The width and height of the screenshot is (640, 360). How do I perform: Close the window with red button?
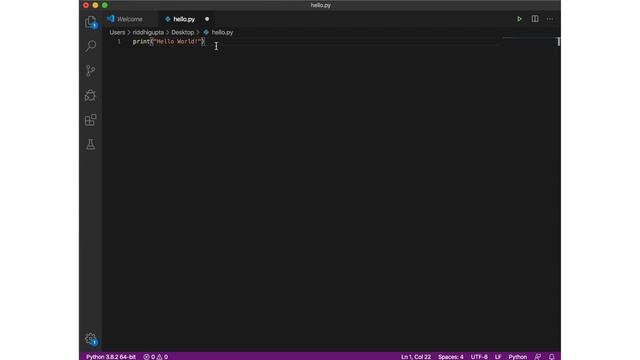(x=86, y=5)
